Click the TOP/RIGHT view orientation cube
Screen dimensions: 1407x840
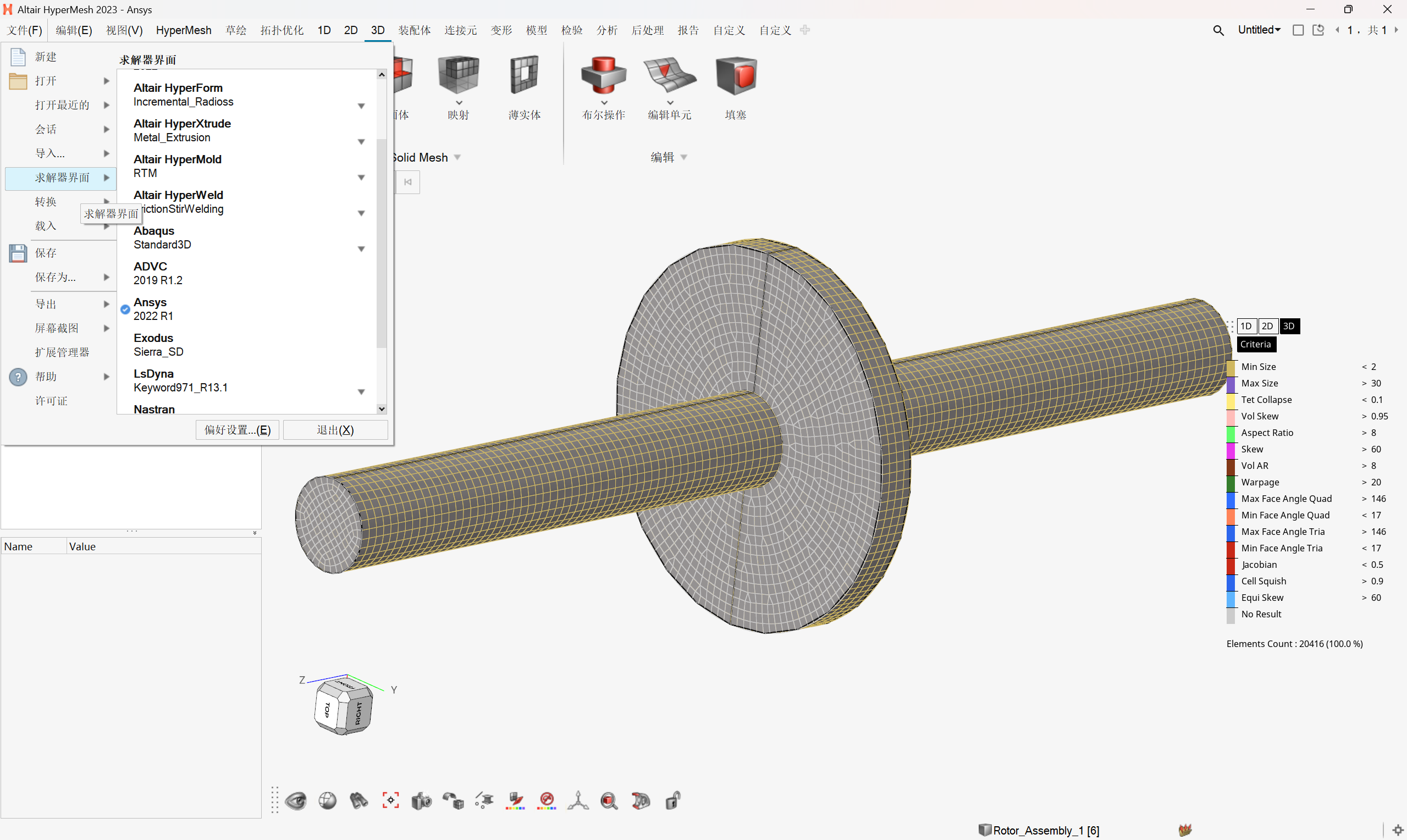coord(343,708)
